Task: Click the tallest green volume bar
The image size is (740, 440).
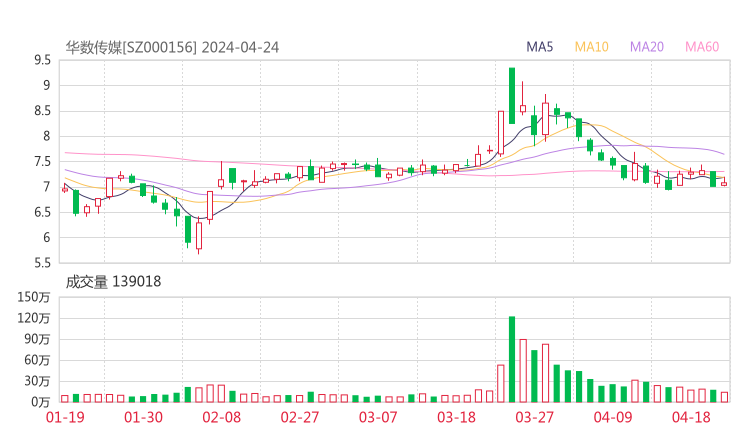Action: click(x=512, y=359)
